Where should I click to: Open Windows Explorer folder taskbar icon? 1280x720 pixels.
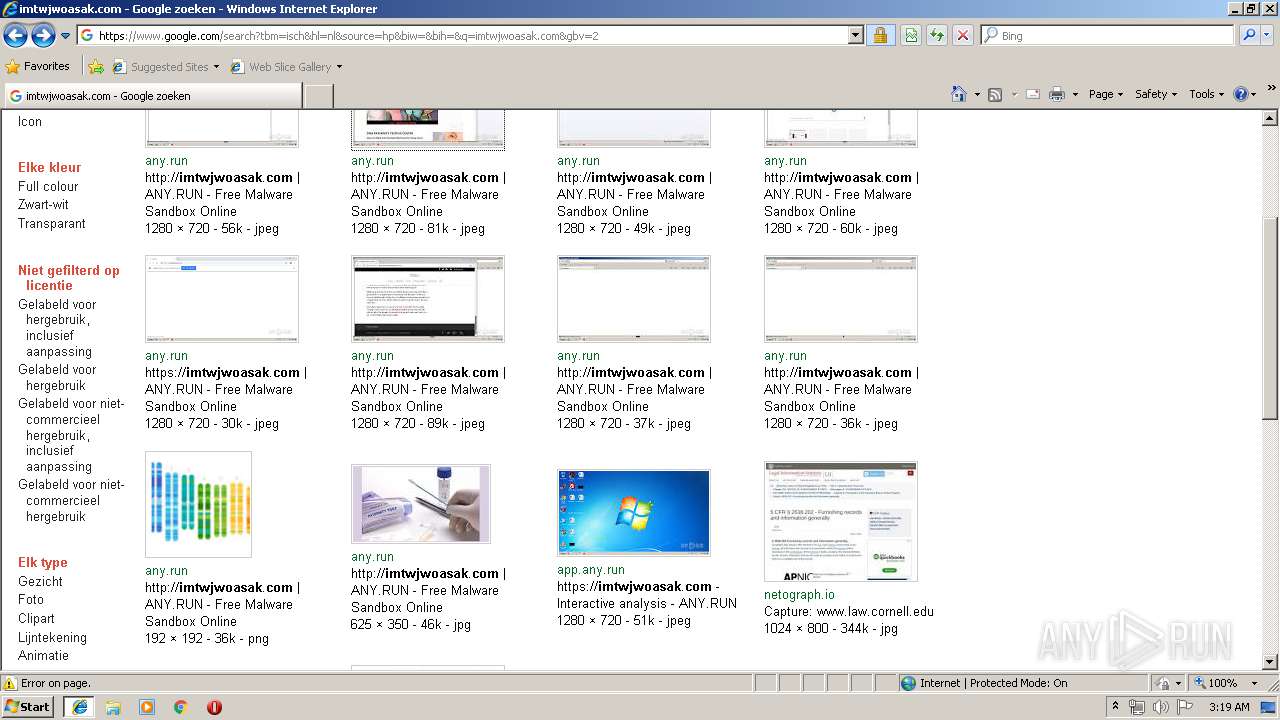coord(113,707)
